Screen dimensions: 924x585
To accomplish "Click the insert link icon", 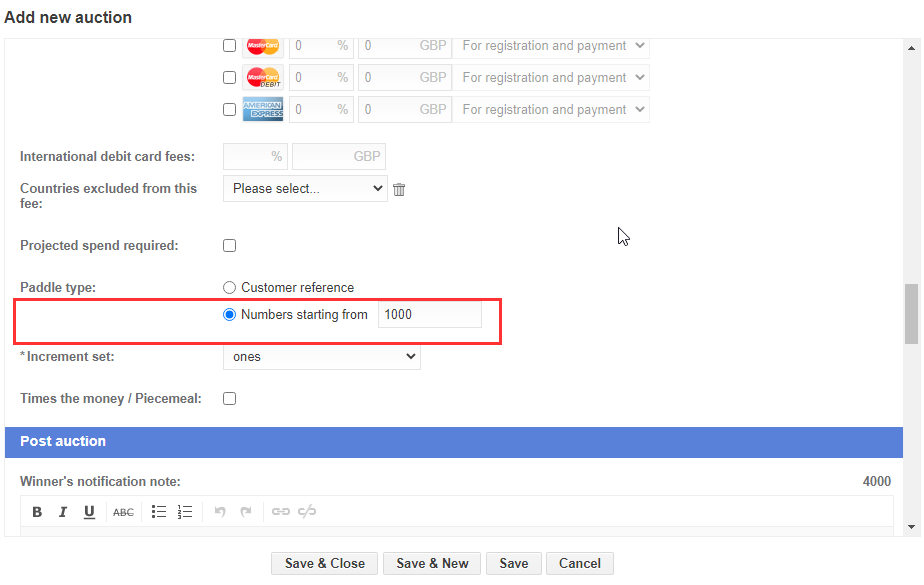I will click(x=281, y=512).
